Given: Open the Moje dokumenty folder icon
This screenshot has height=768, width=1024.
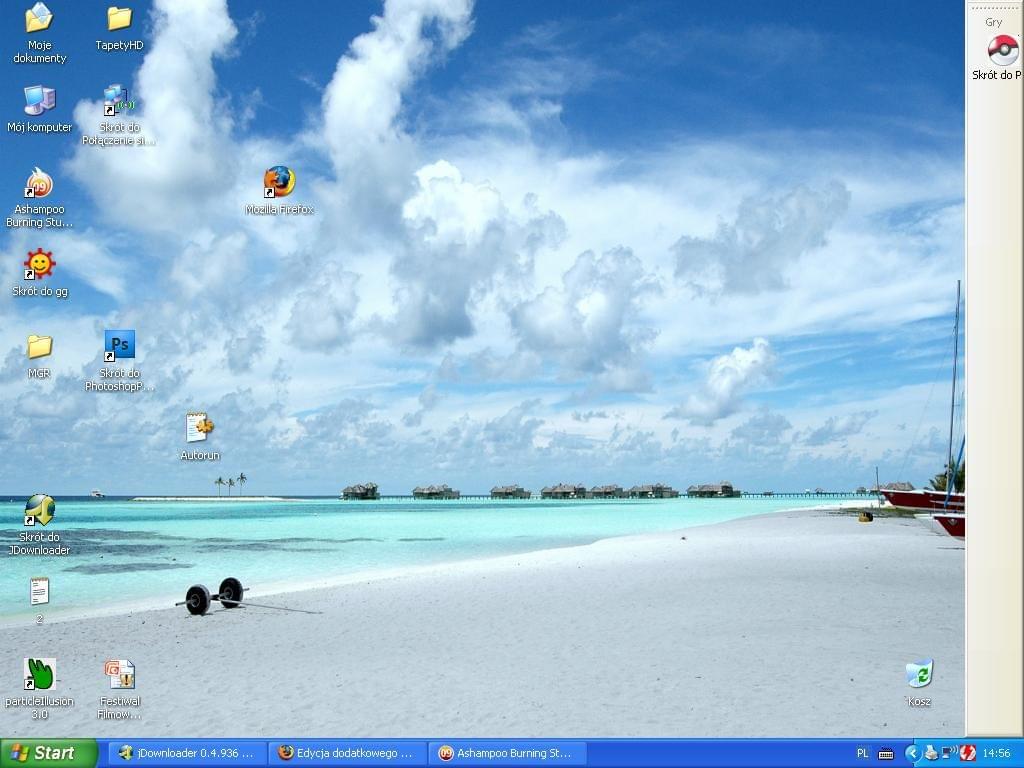Looking at the screenshot, I should [x=39, y=18].
